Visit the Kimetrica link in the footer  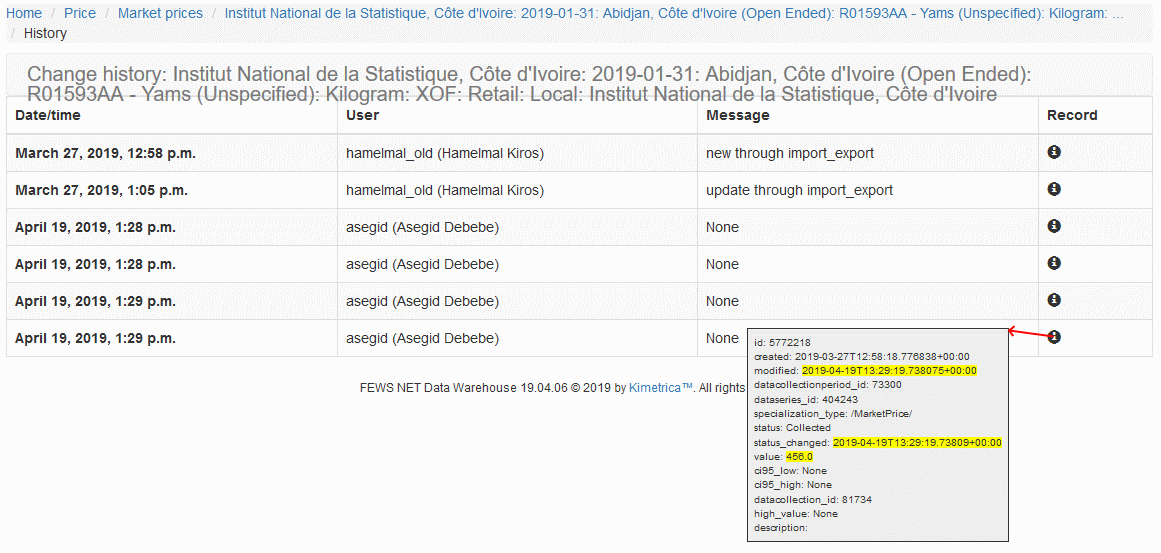tap(660, 387)
